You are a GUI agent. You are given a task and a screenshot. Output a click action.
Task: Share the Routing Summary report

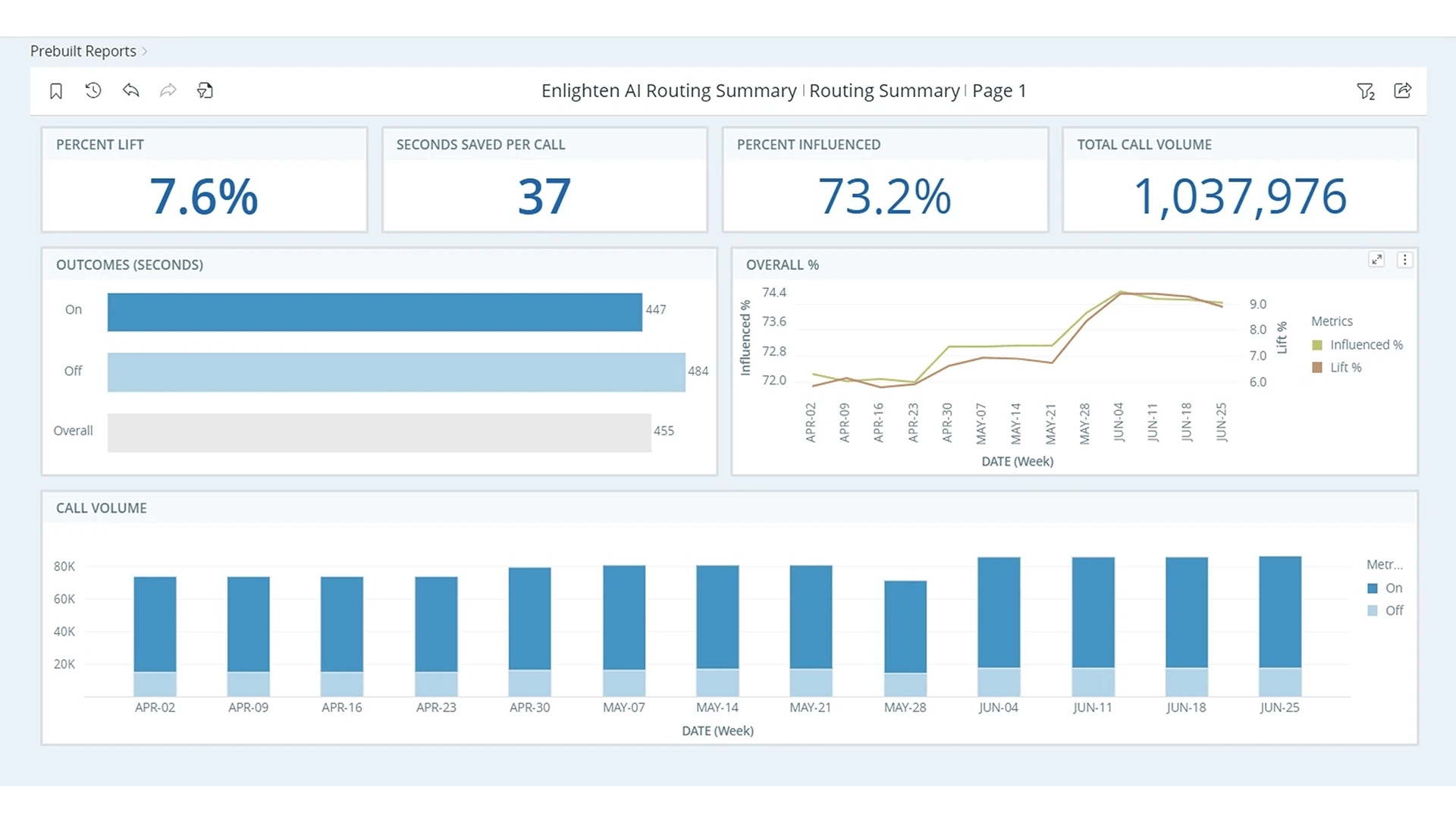[1402, 90]
